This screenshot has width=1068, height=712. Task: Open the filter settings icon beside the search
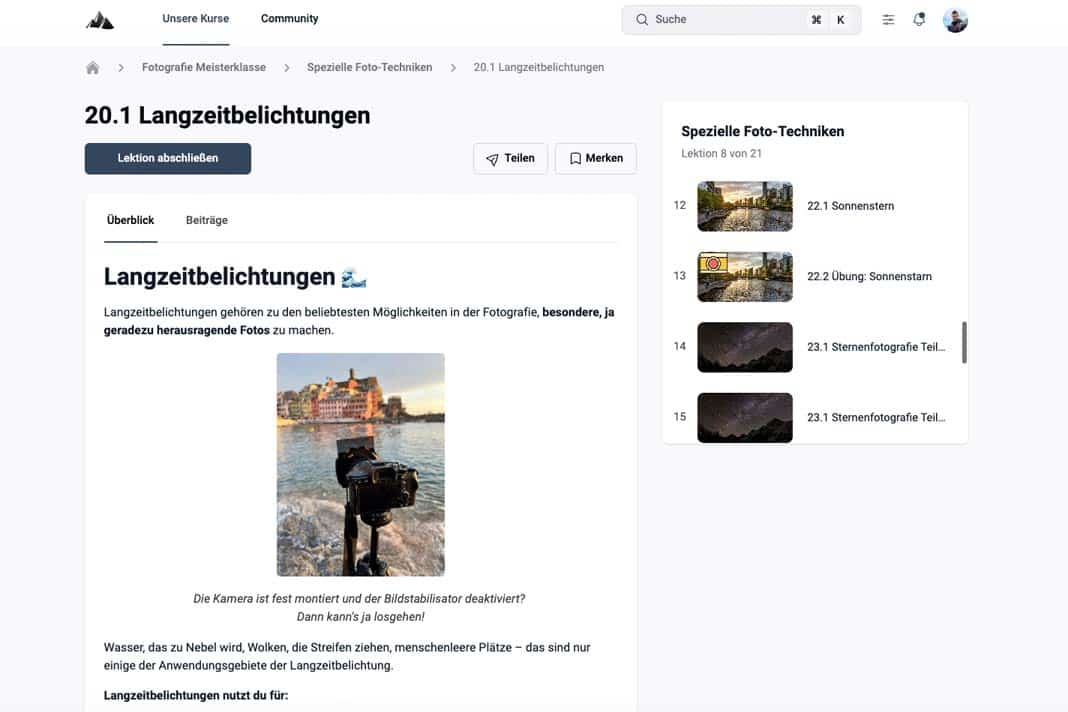pos(887,18)
